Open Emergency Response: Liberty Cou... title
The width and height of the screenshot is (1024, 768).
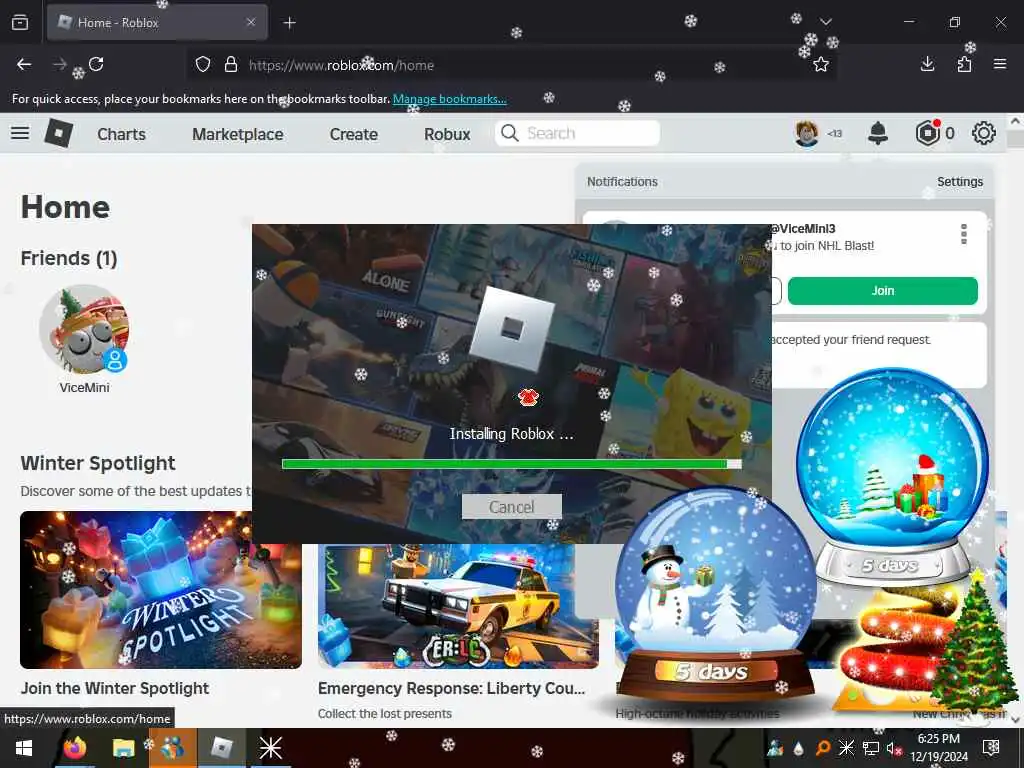(x=451, y=688)
